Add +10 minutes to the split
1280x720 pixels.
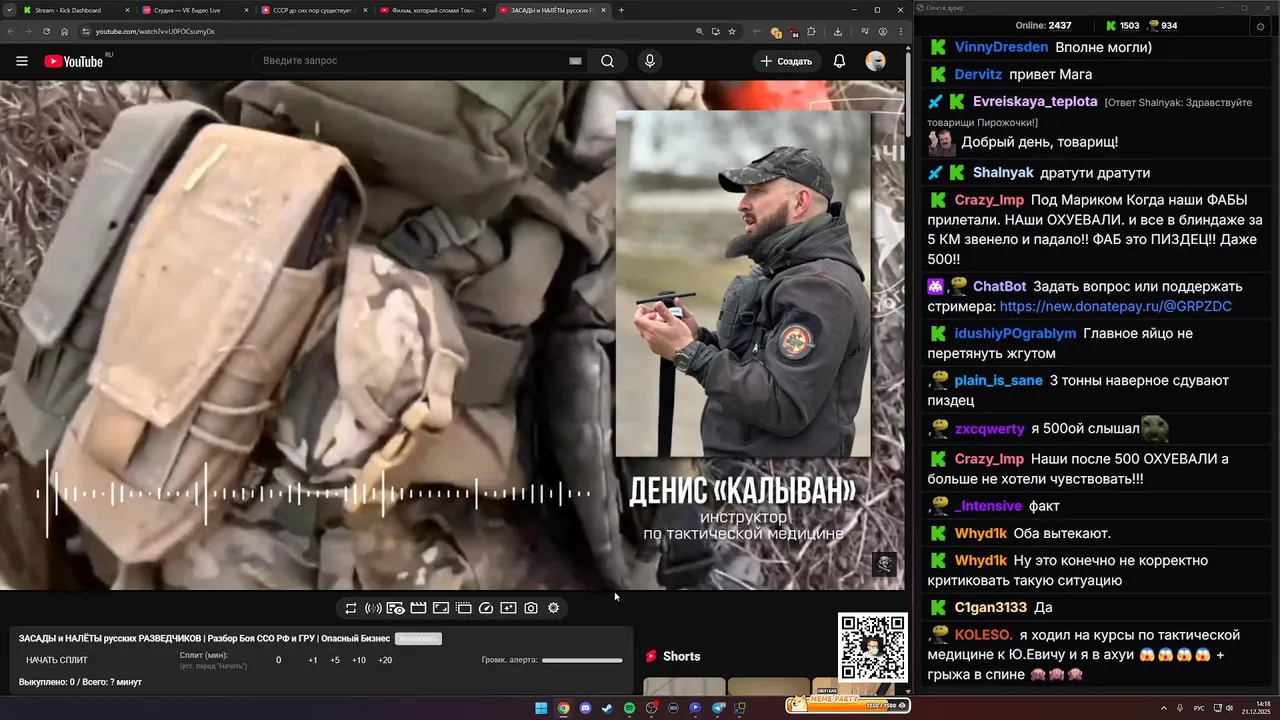tap(359, 660)
